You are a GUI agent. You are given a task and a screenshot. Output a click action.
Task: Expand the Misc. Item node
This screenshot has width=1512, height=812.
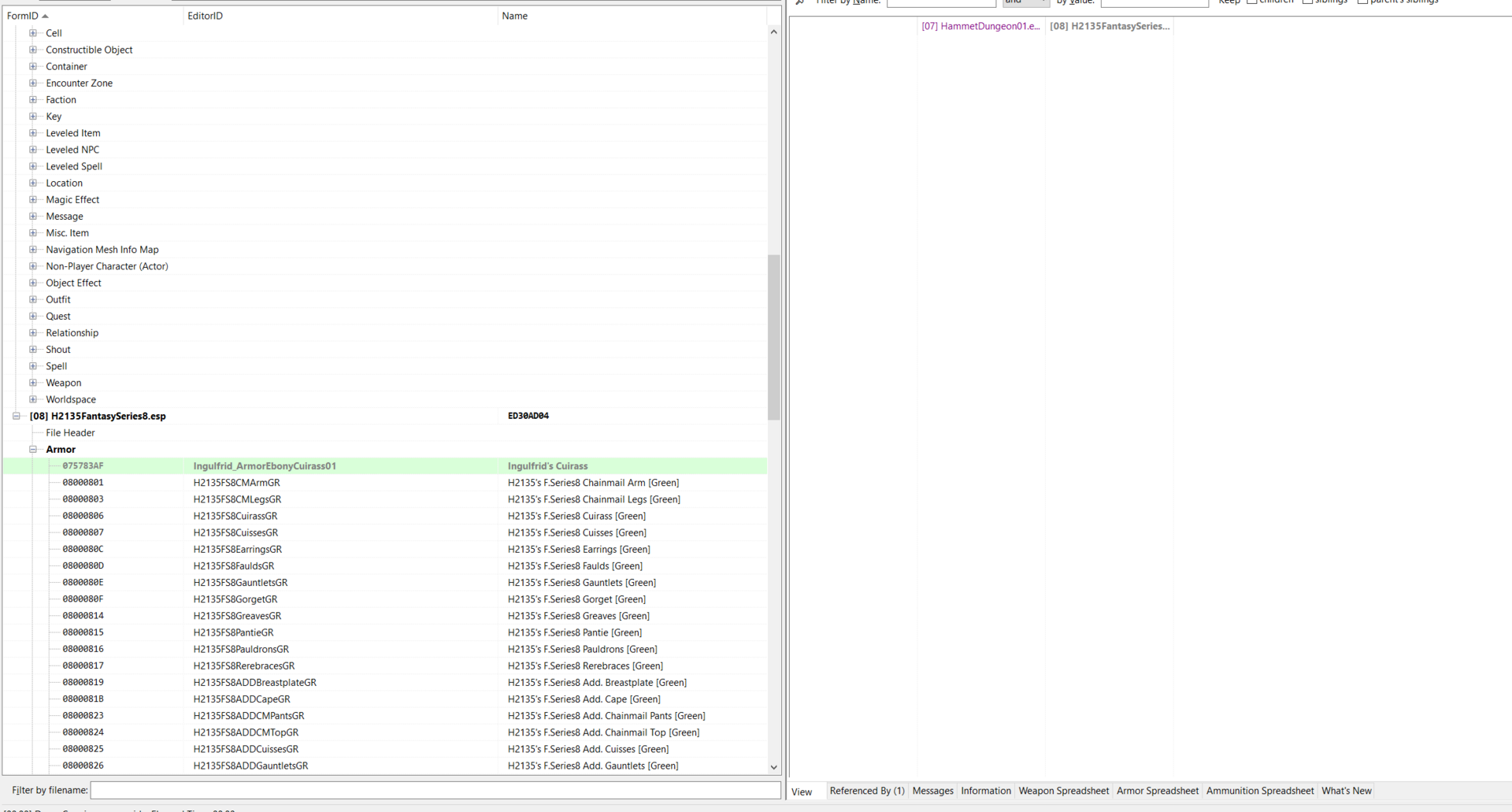click(33, 232)
